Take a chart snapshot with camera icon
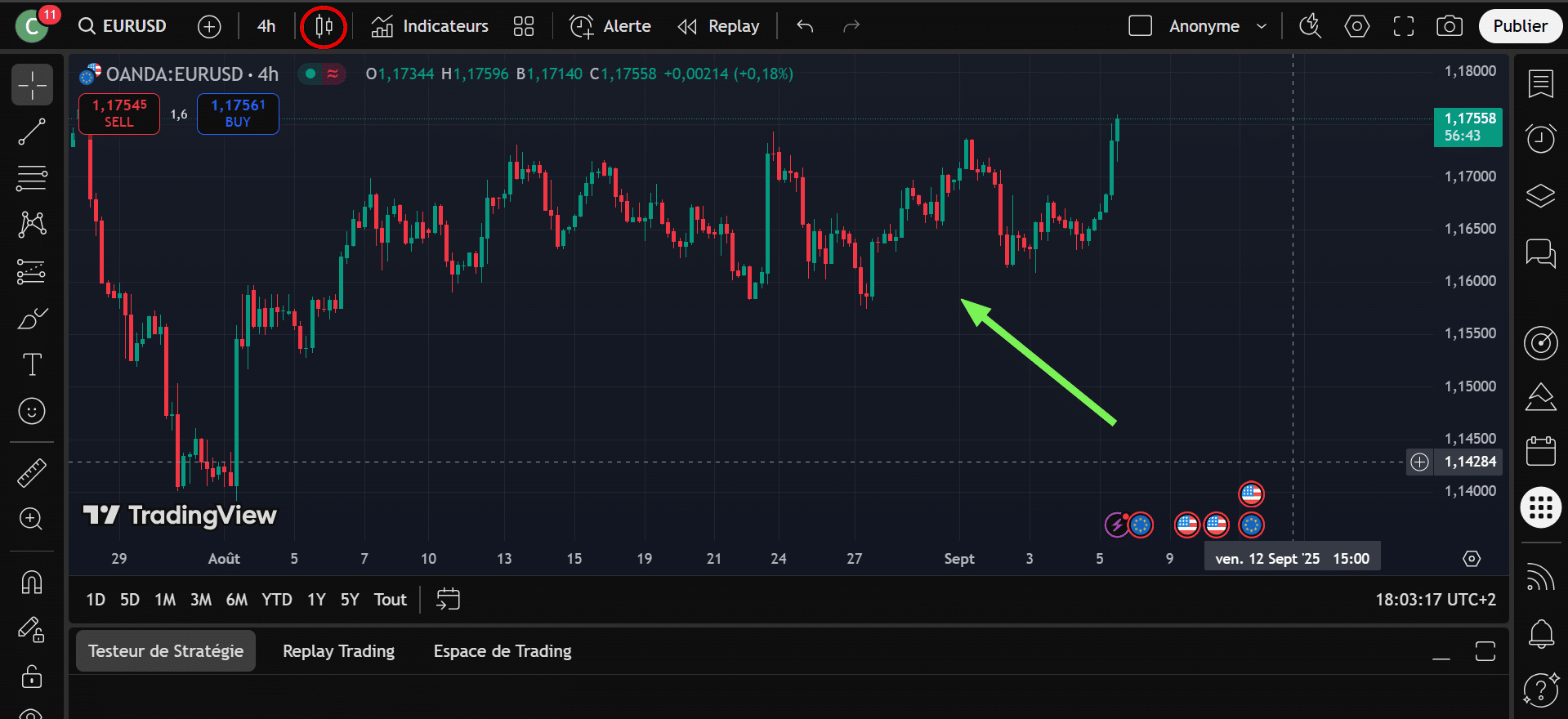Image resolution: width=1568 pixels, height=719 pixels. 1449,26
